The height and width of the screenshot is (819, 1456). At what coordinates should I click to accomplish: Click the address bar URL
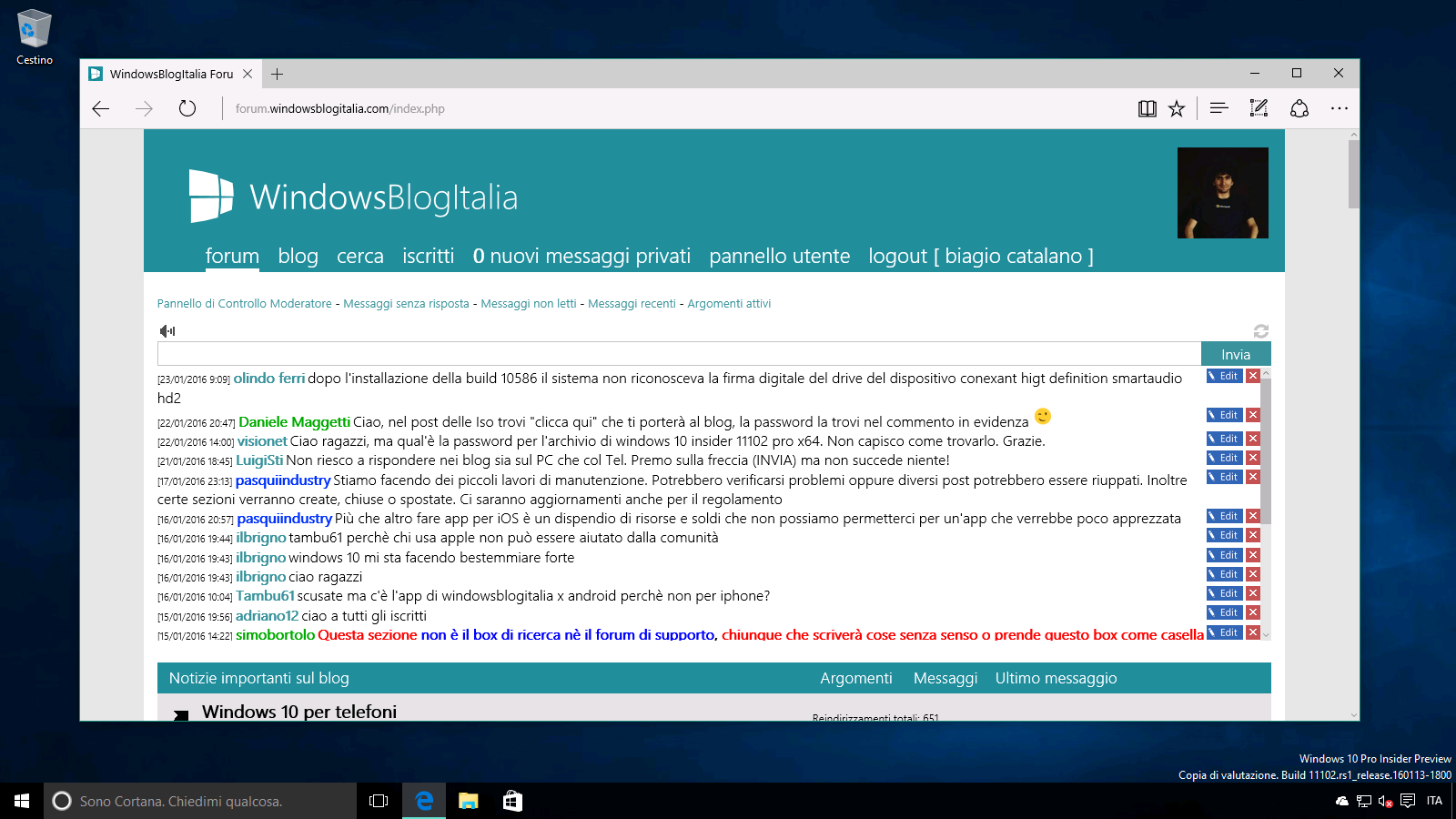pos(340,108)
